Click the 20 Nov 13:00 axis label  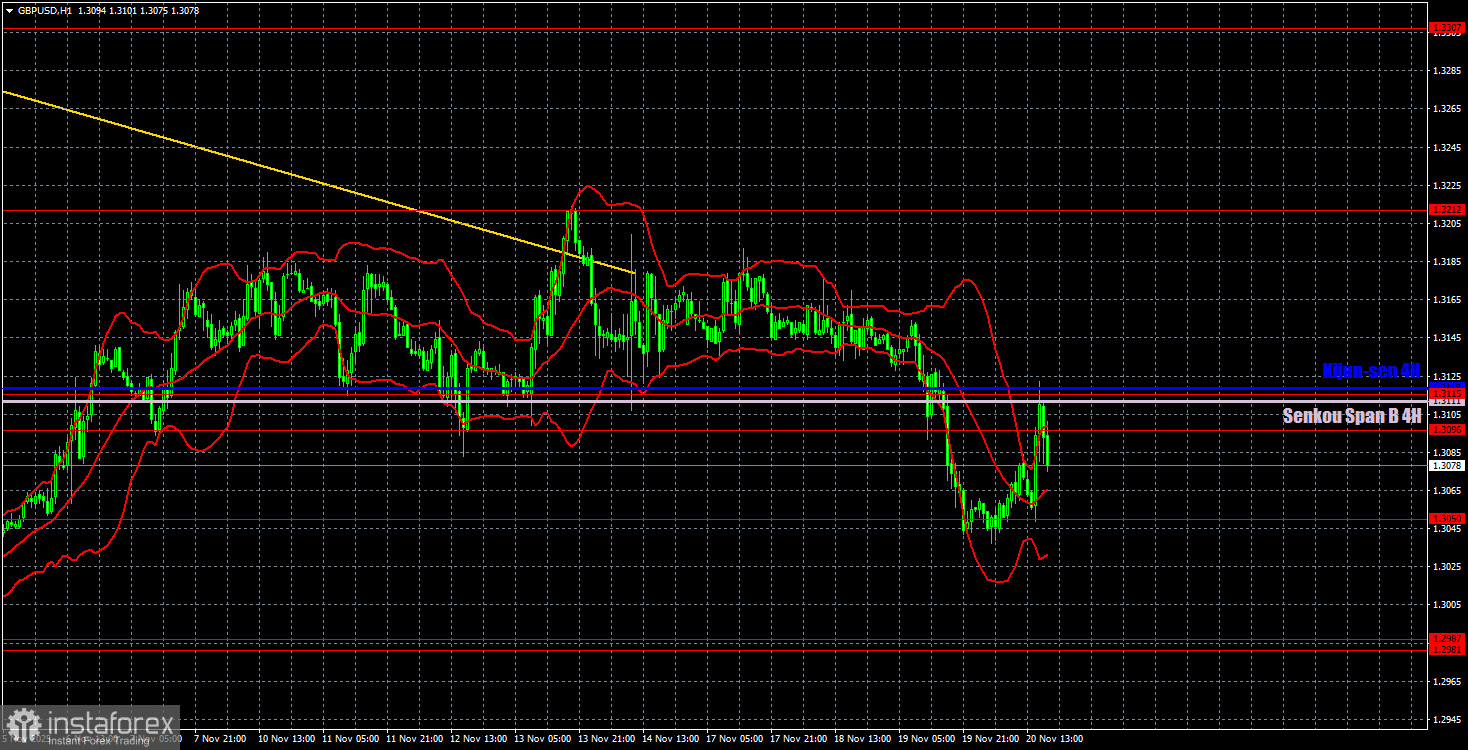tap(1054, 739)
